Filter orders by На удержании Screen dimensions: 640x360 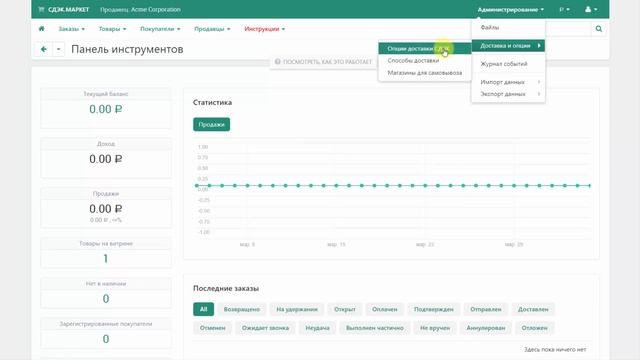click(297, 309)
